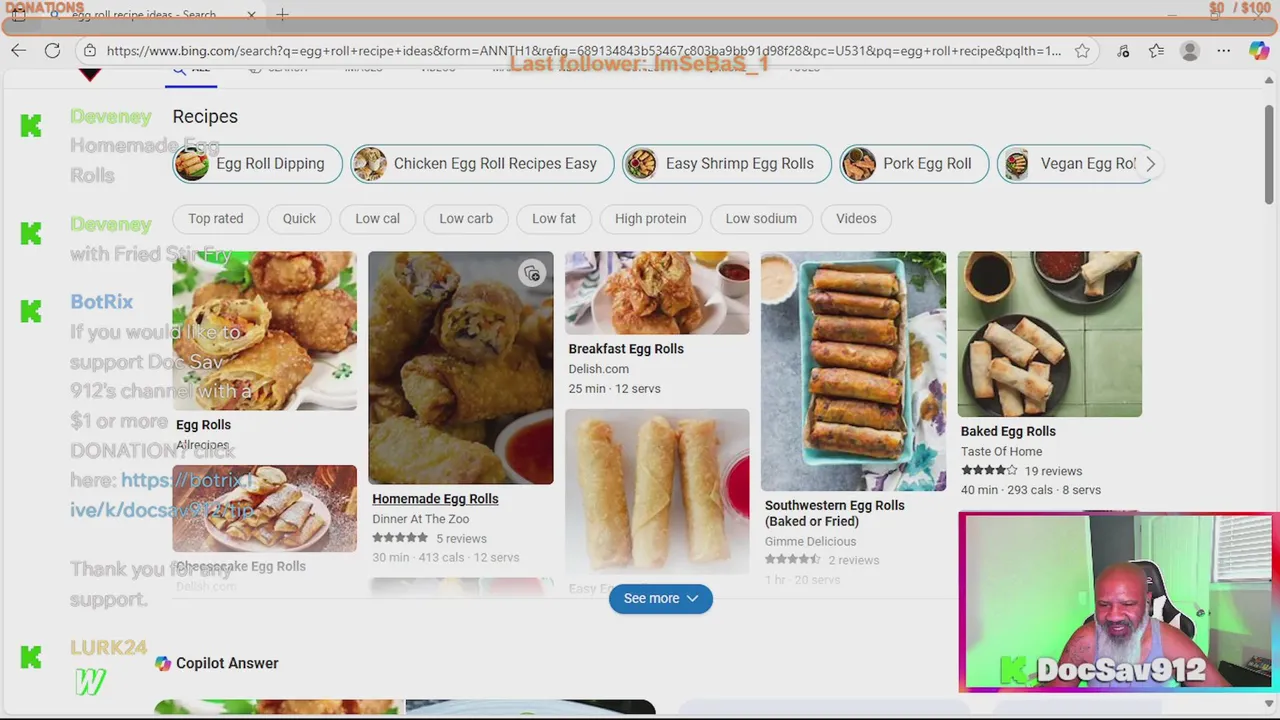1280x720 pixels.
Task: Select Chicken Egg Roll Recipes Easy suggestion
Action: tap(482, 164)
